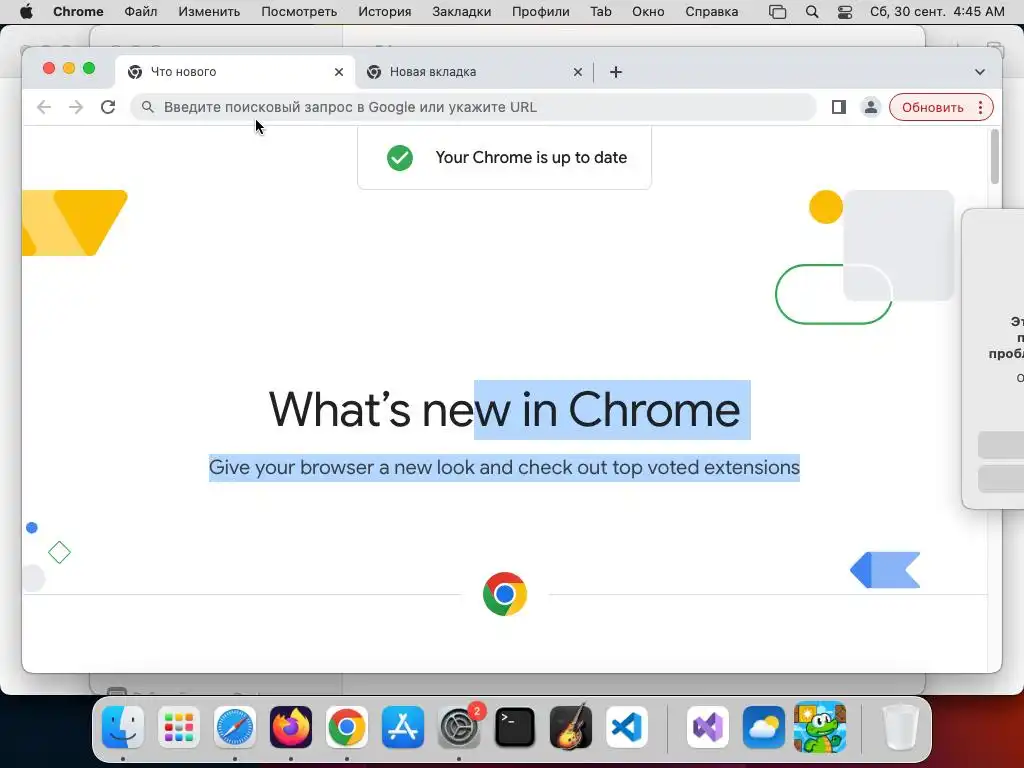Open the 'Файл' menu
This screenshot has height=768, width=1024.
[140, 12]
